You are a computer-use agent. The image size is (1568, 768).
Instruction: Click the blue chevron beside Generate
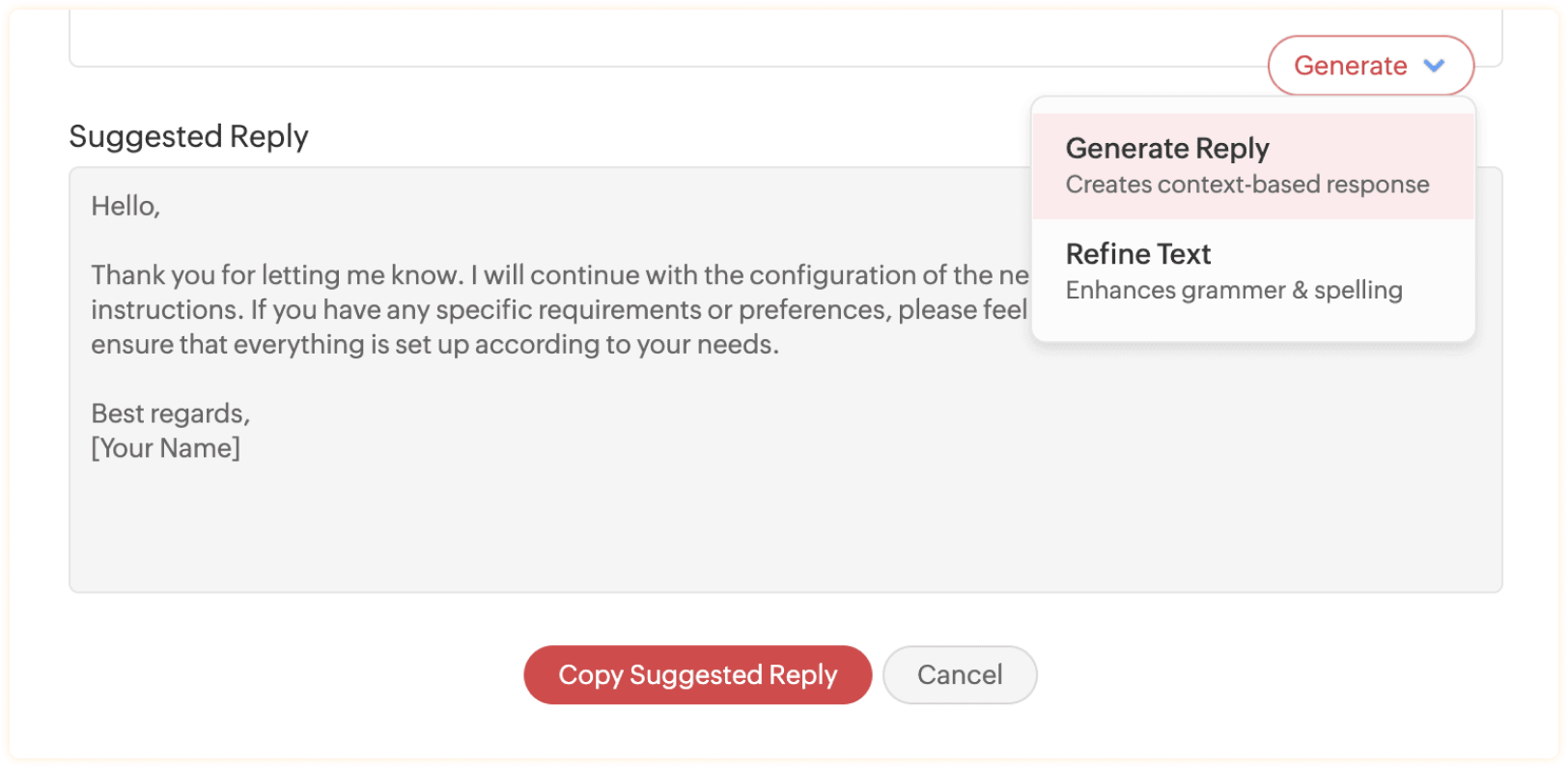pos(1434,66)
